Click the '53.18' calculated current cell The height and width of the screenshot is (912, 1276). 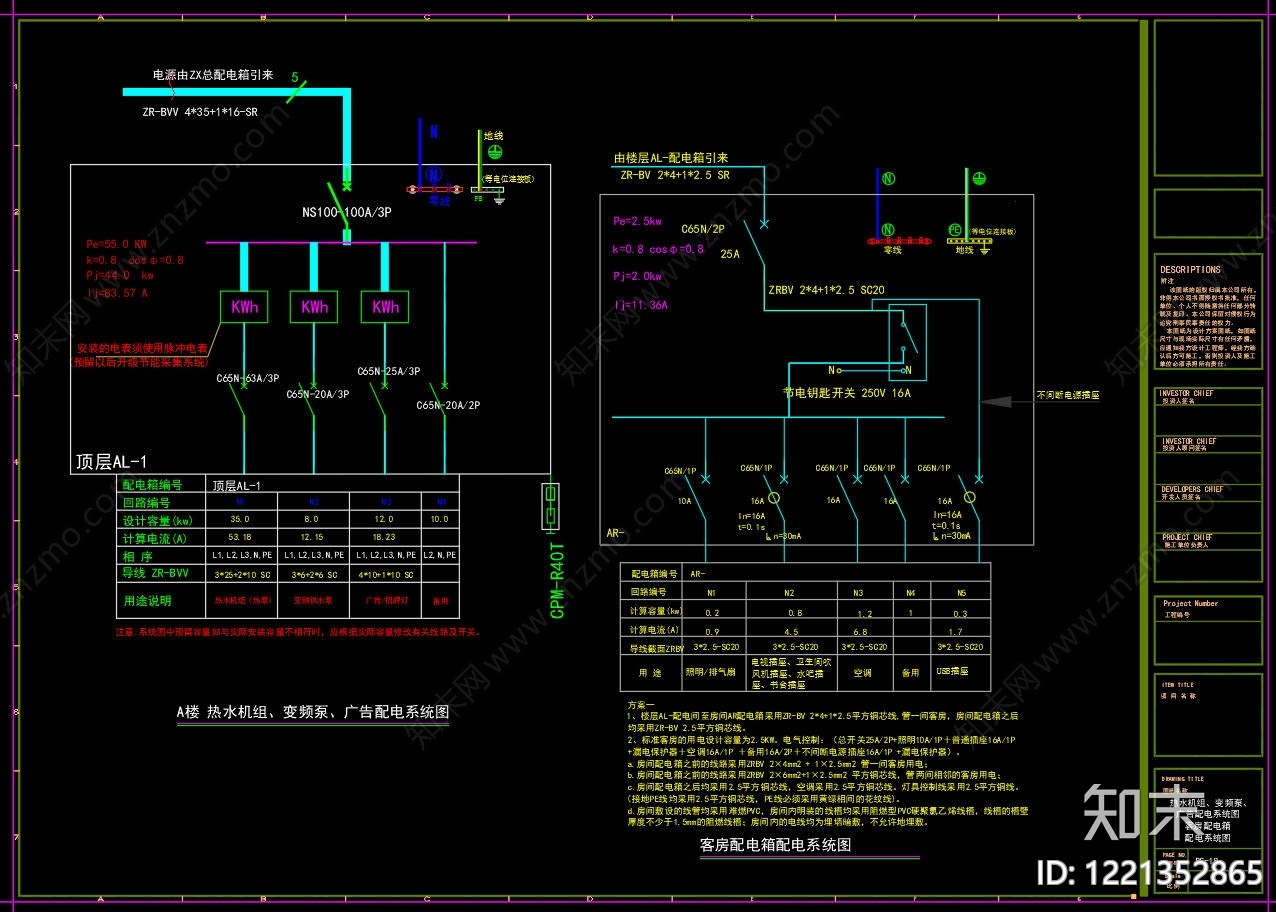[240, 538]
